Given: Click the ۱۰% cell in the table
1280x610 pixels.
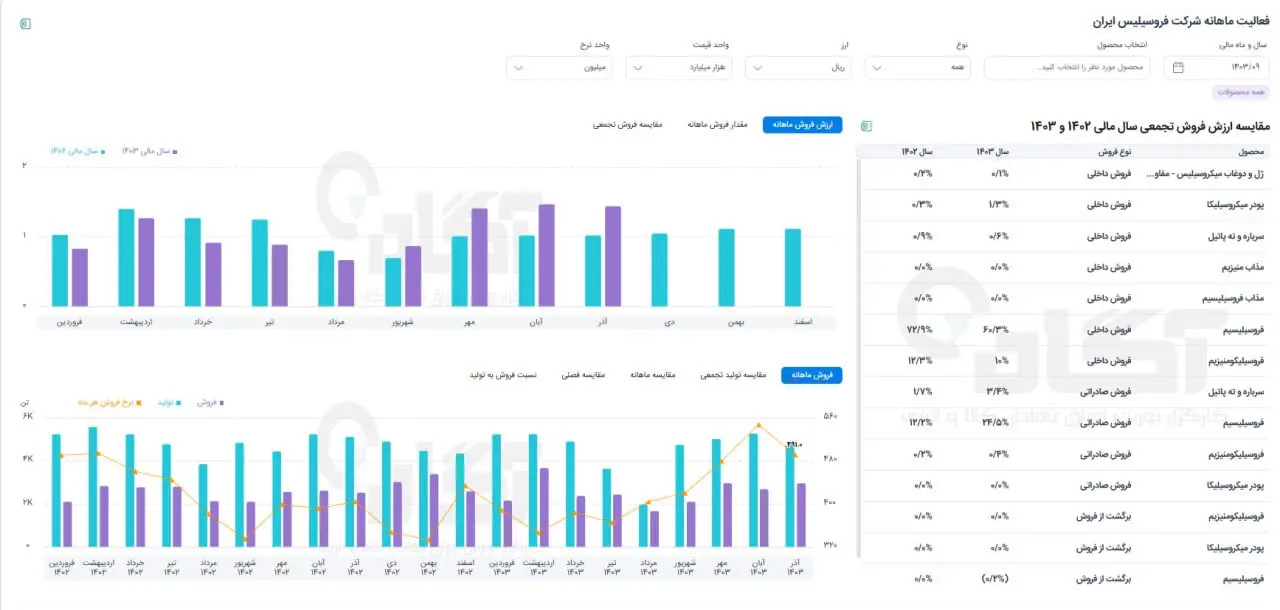Looking at the screenshot, I should (1001, 360).
